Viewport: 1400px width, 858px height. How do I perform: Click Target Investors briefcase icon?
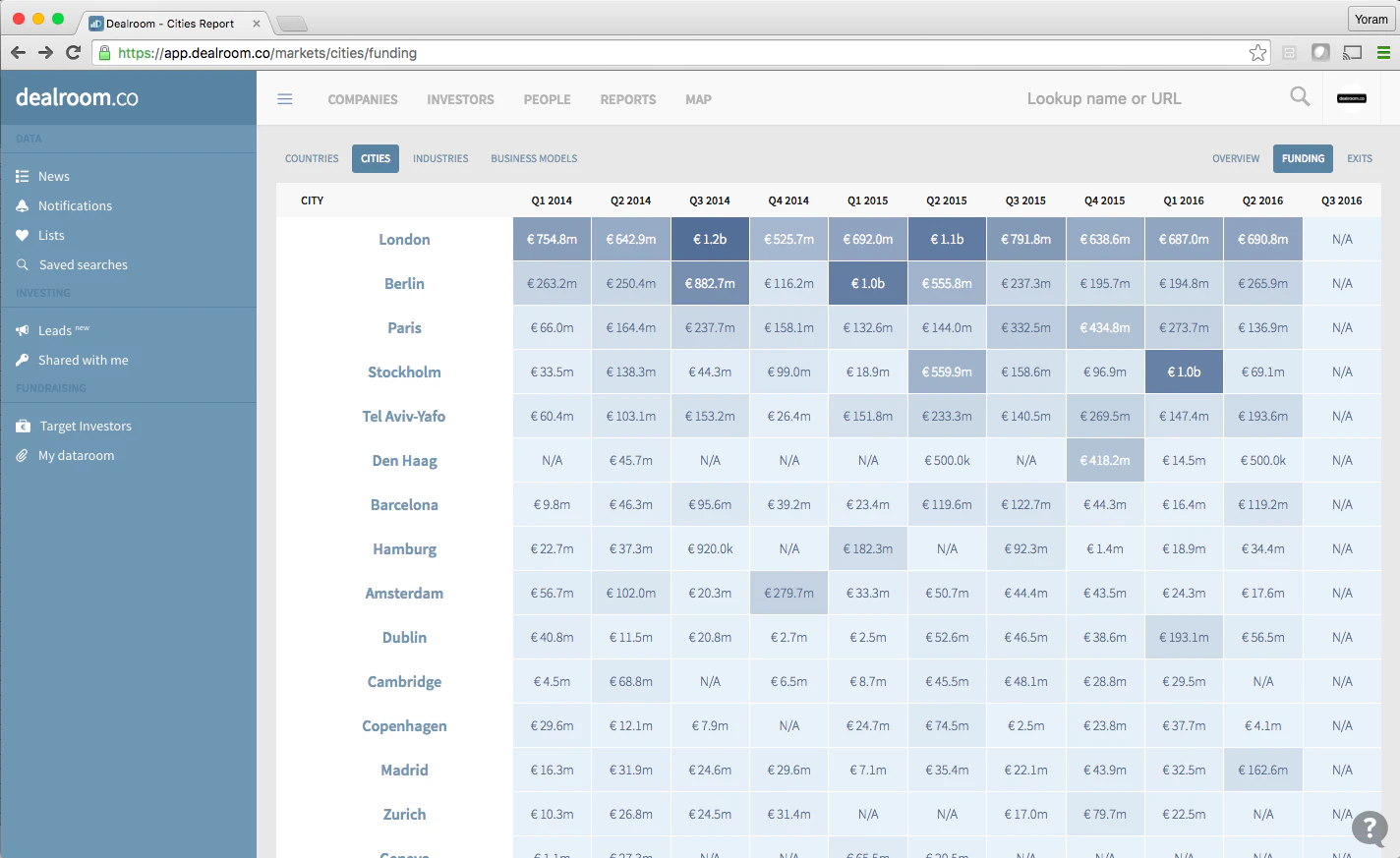23,427
